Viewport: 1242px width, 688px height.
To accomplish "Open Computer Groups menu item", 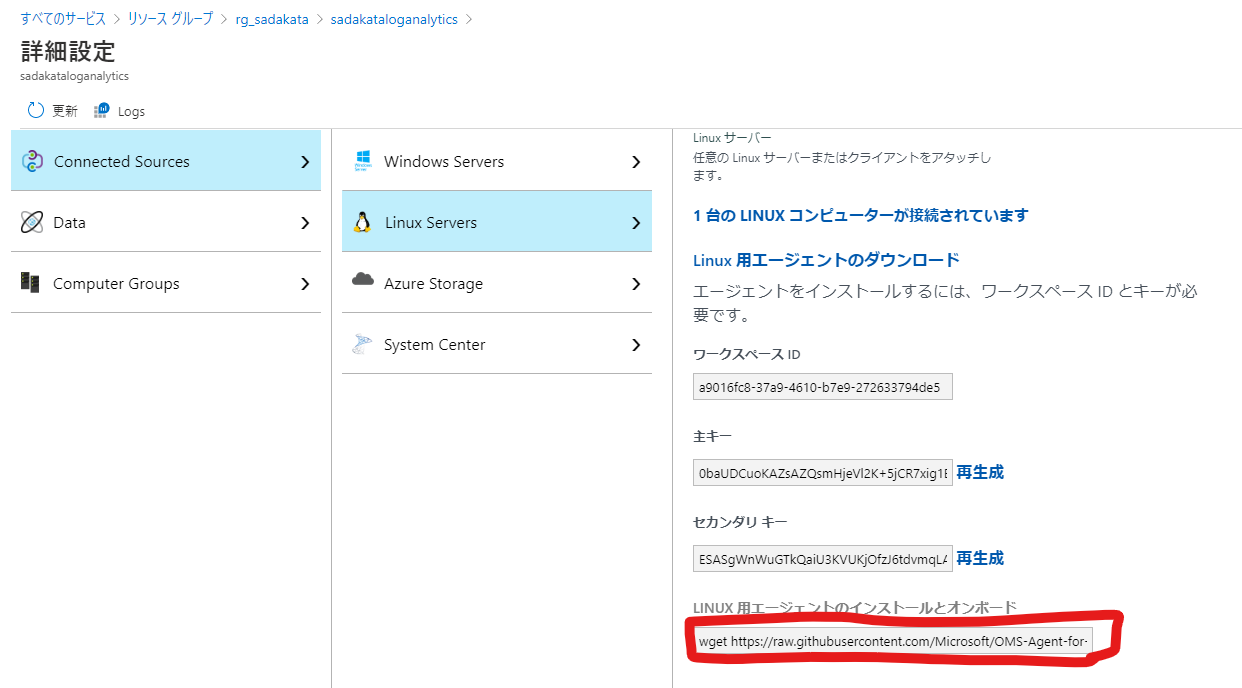I will coord(166,283).
